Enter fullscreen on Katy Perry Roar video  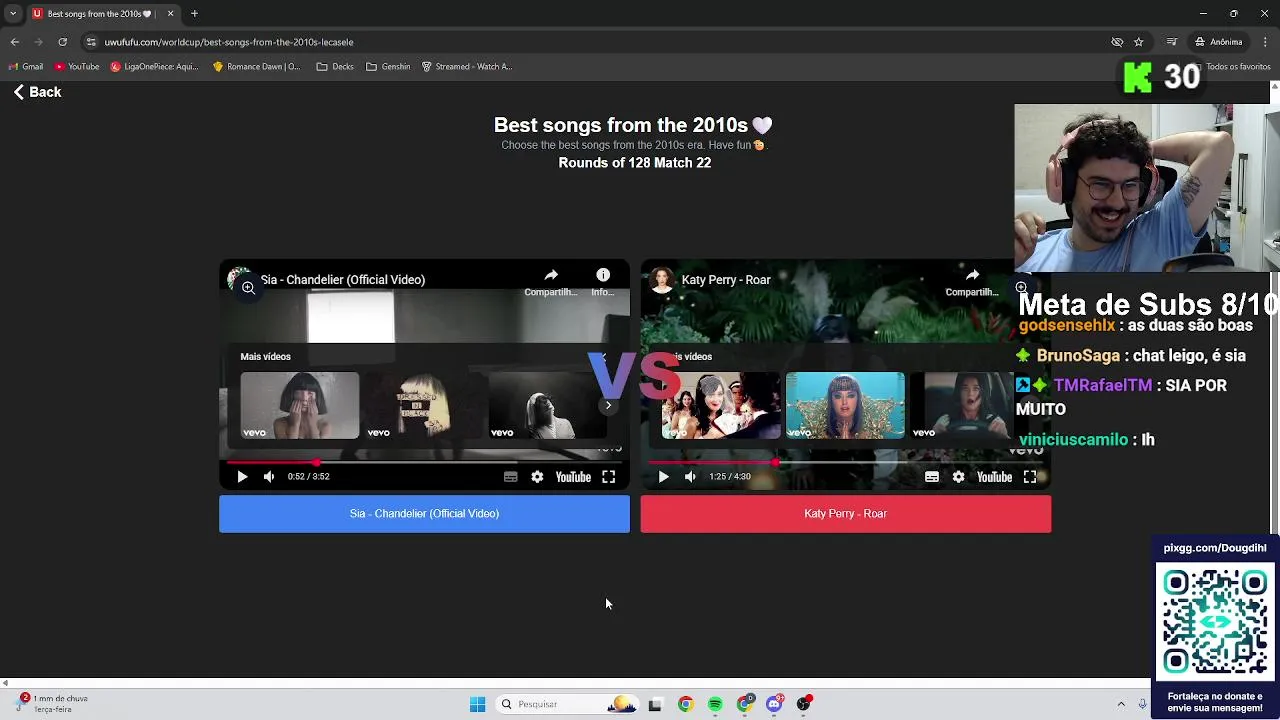point(1030,477)
